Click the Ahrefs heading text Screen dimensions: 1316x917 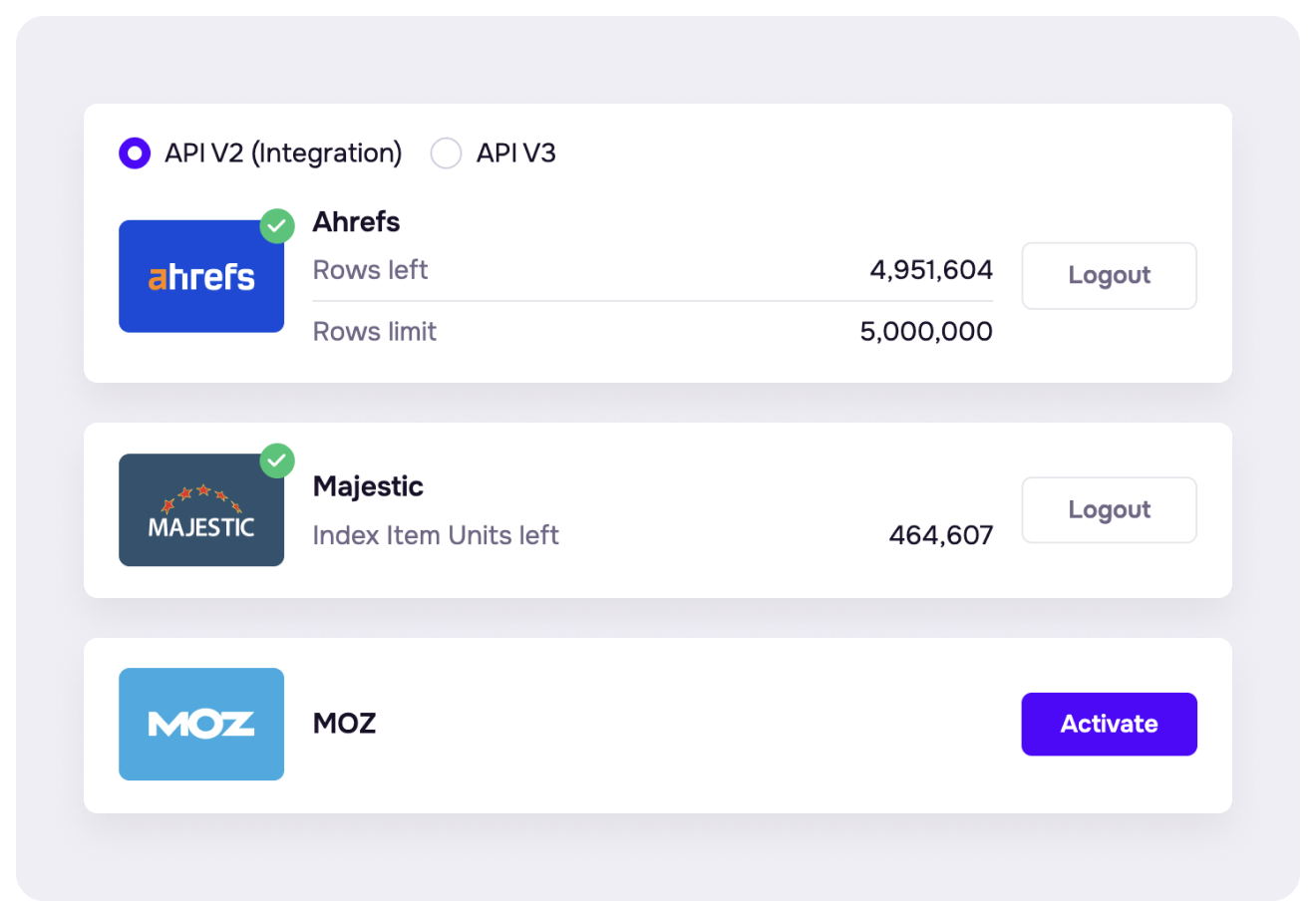(356, 221)
